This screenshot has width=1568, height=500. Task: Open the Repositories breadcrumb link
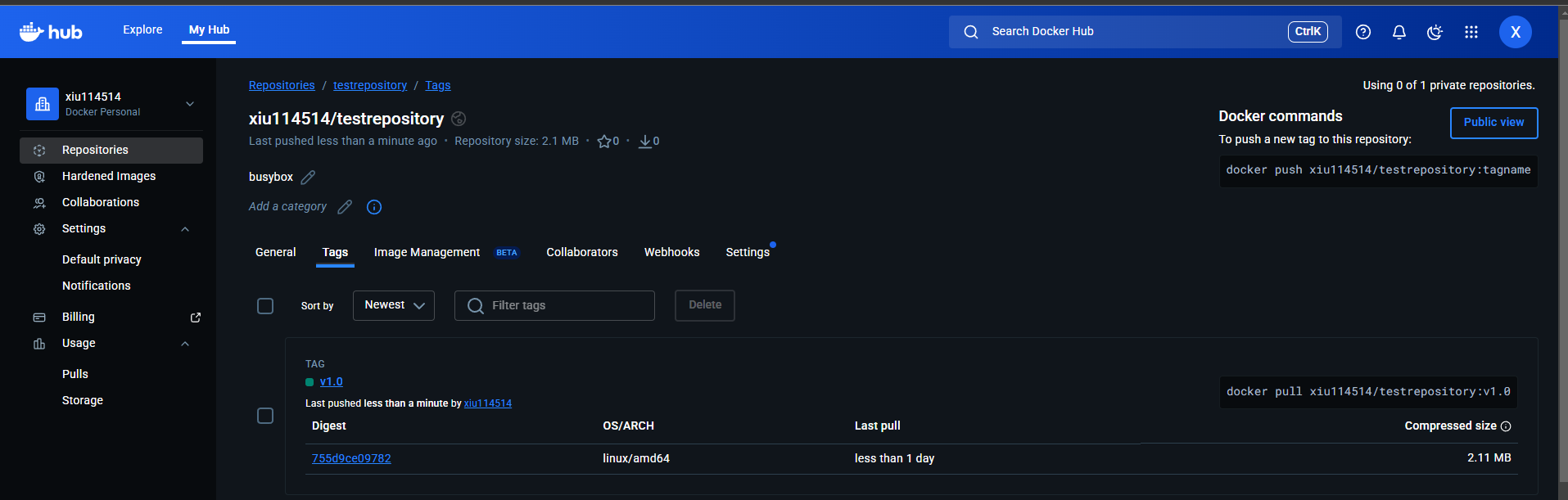pyautogui.click(x=282, y=85)
